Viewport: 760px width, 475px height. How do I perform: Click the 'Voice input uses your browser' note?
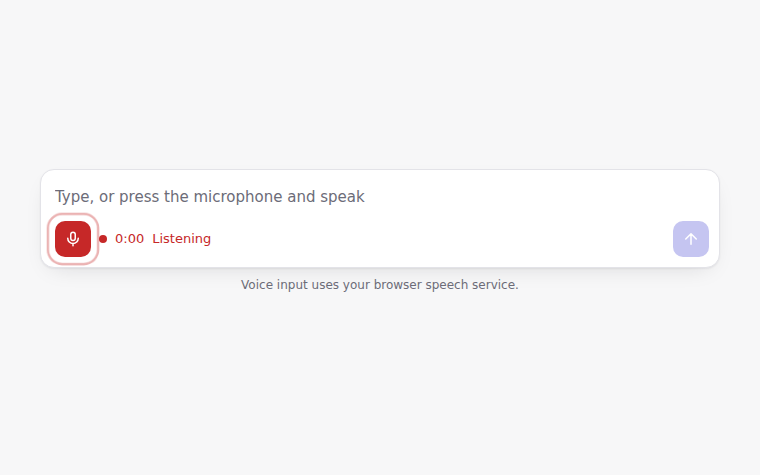(x=380, y=285)
